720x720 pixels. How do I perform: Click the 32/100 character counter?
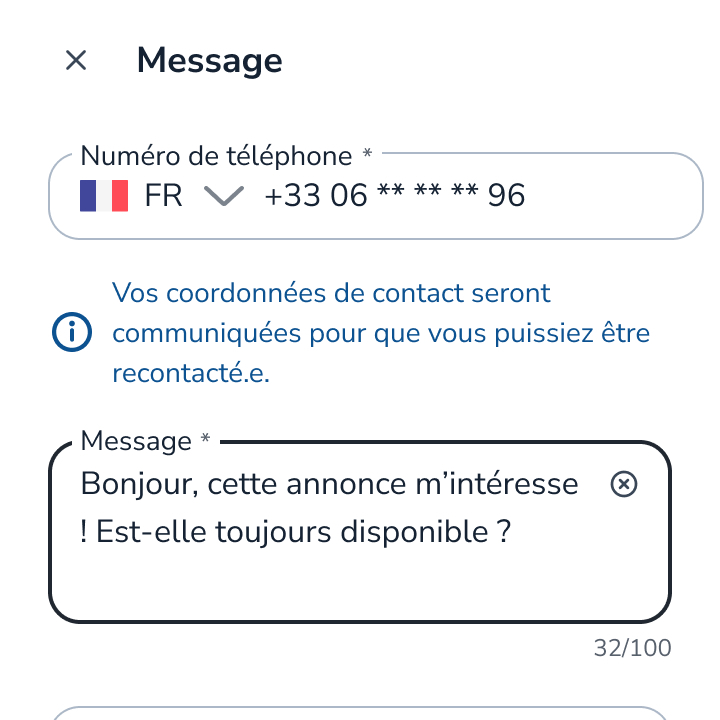coord(632,648)
